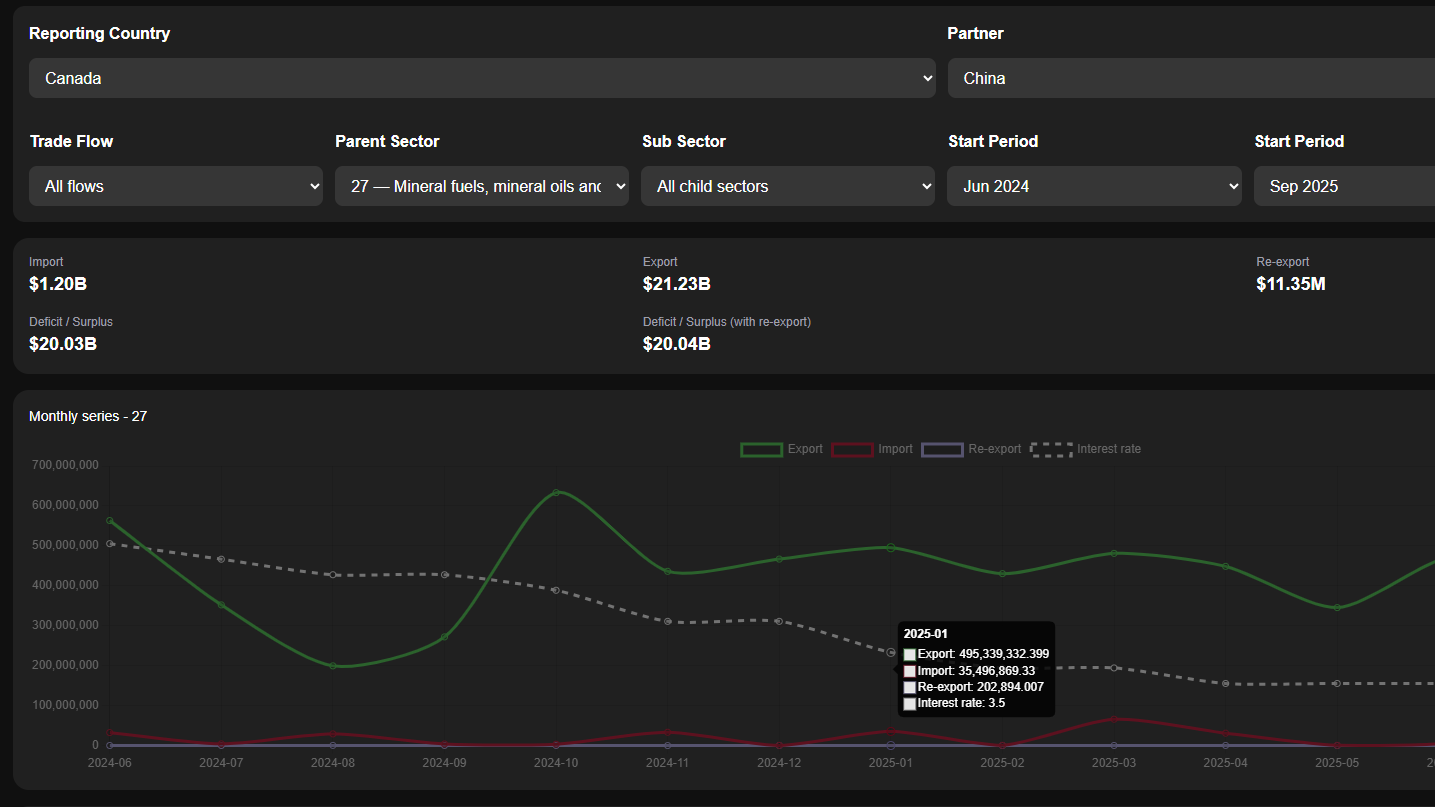This screenshot has width=1435, height=807.
Task: Click the Export $21.23B summary value
Action: tap(677, 283)
